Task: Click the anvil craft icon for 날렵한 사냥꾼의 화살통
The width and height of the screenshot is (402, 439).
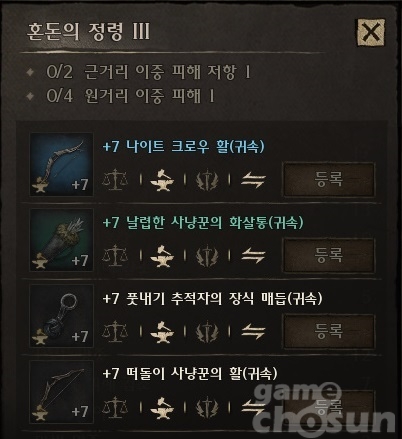Action: (162, 256)
